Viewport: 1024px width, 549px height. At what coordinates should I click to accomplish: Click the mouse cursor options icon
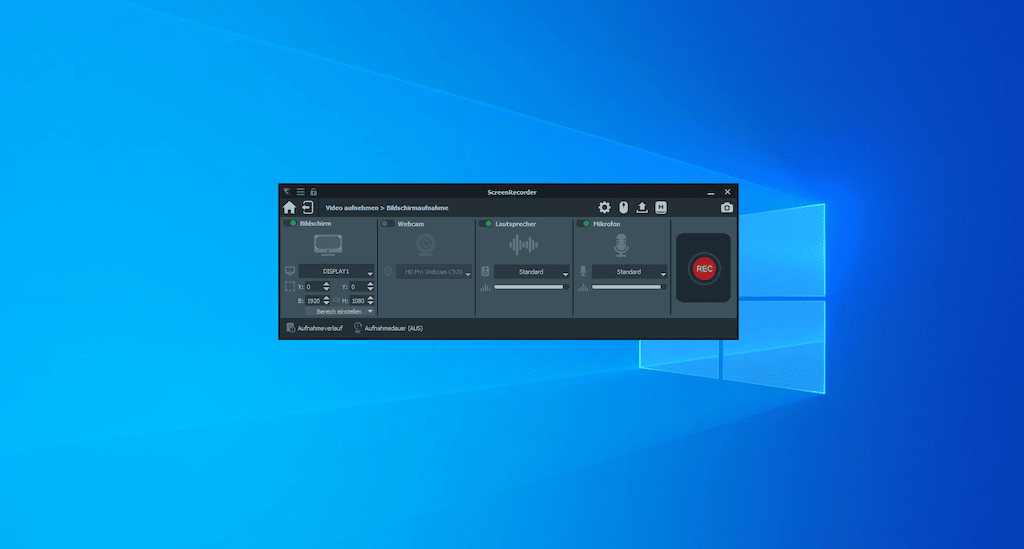pos(623,208)
